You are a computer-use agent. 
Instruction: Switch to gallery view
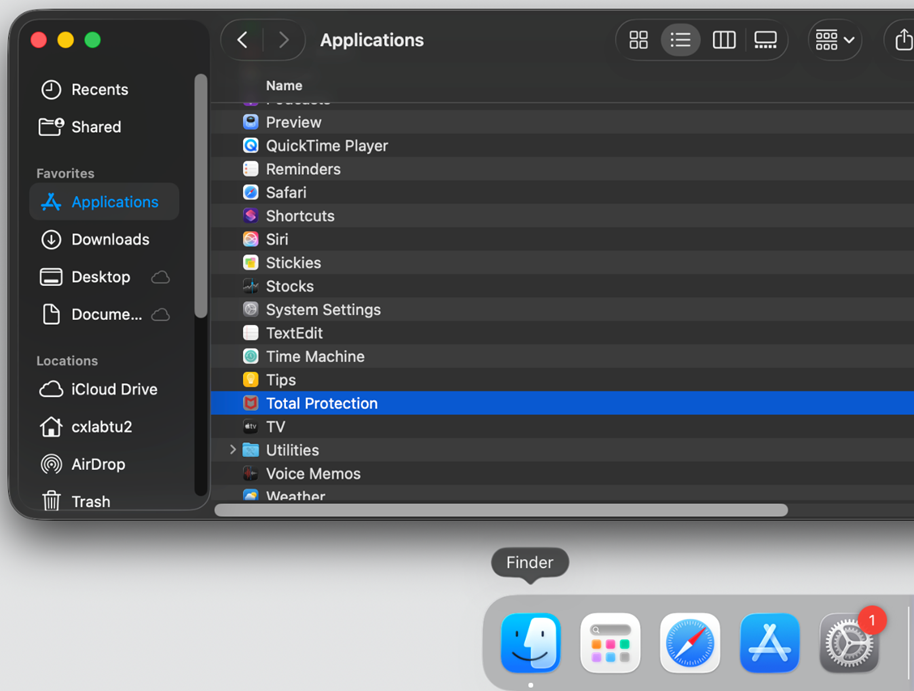(765, 40)
